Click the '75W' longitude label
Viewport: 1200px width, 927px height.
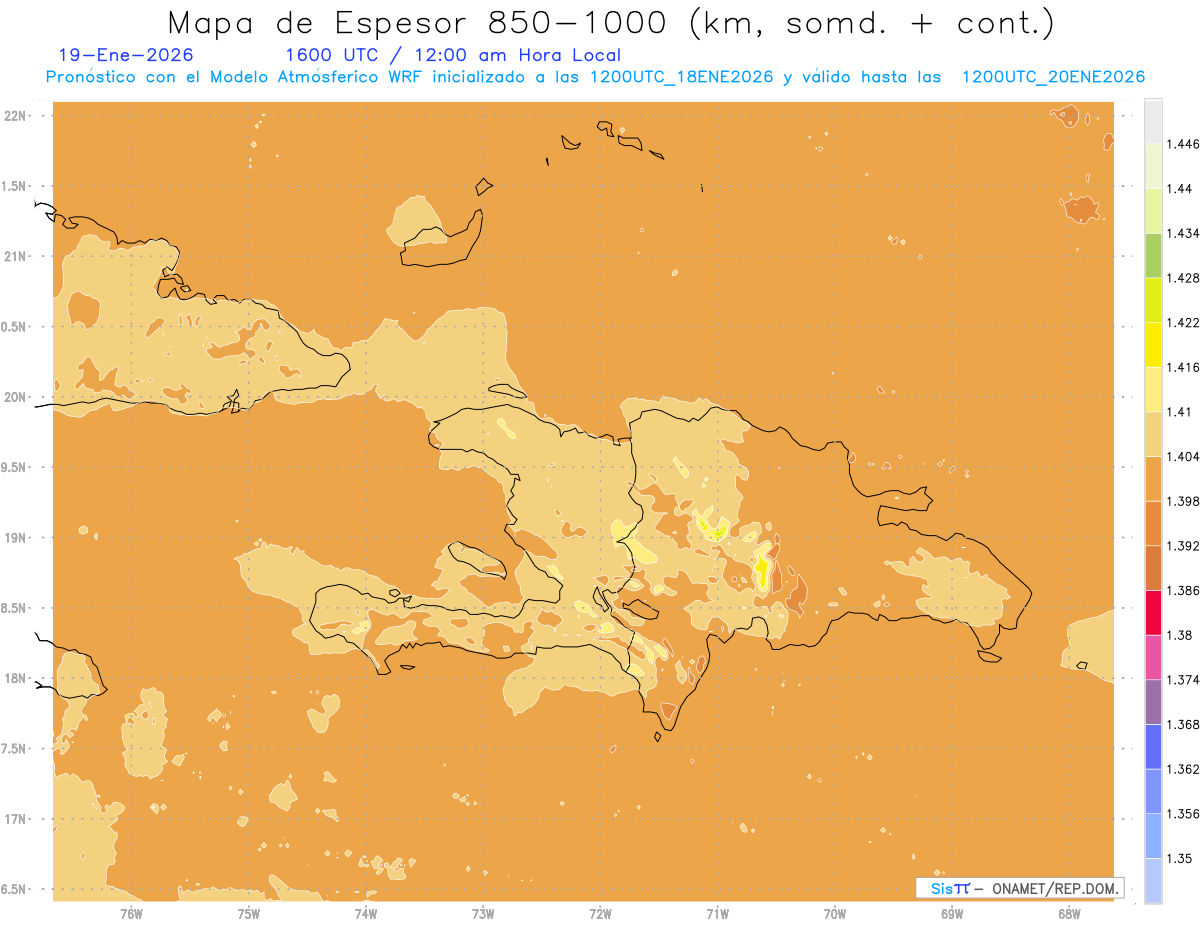tap(248, 913)
